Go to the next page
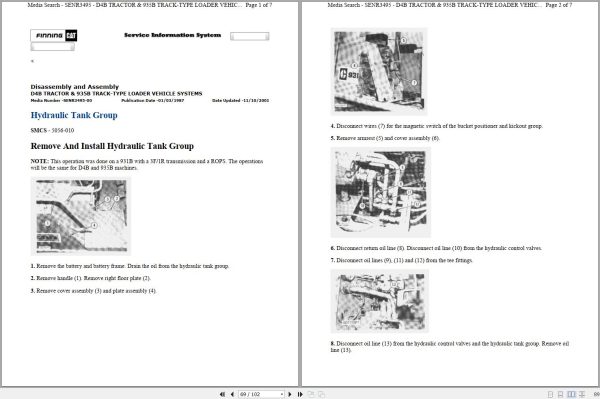600x399 pixels. (290, 394)
